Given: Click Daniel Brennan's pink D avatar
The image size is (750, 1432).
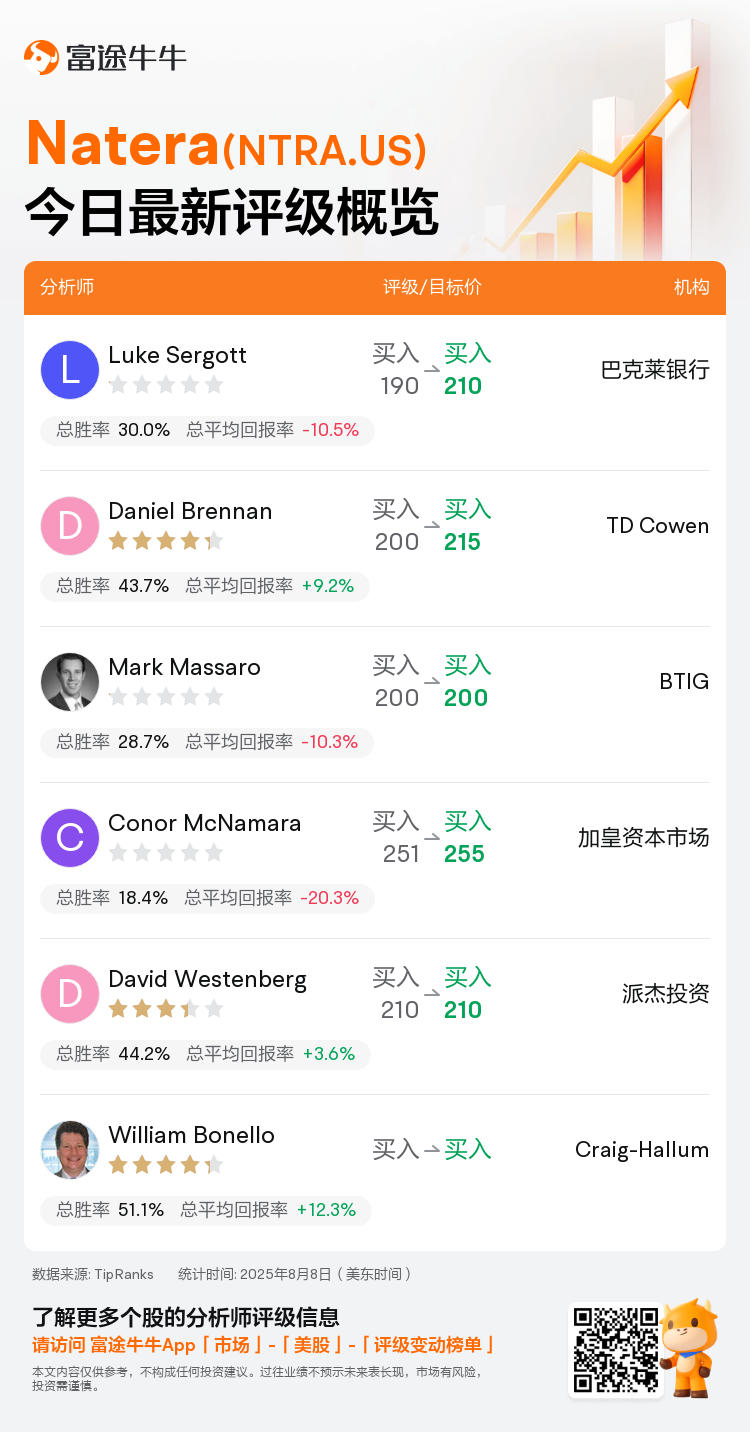Looking at the screenshot, I should 70,526.
